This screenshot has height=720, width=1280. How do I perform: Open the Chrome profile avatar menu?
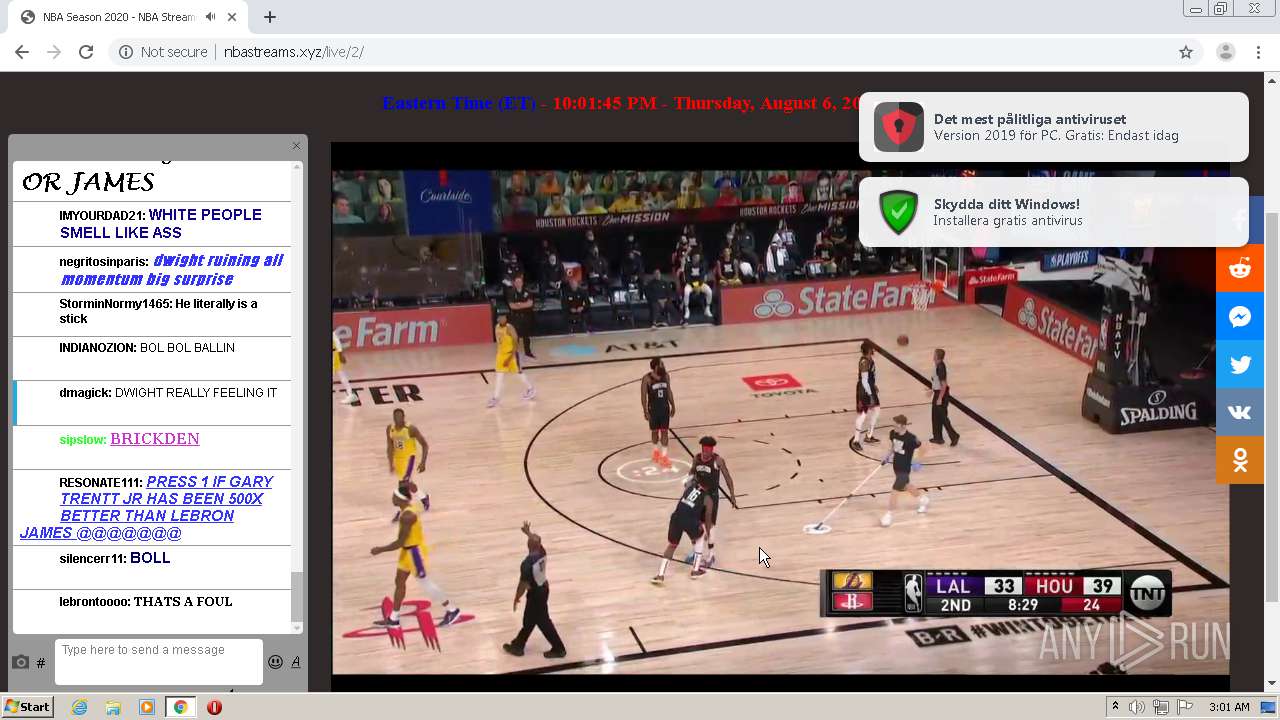click(x=1225, y=52)
